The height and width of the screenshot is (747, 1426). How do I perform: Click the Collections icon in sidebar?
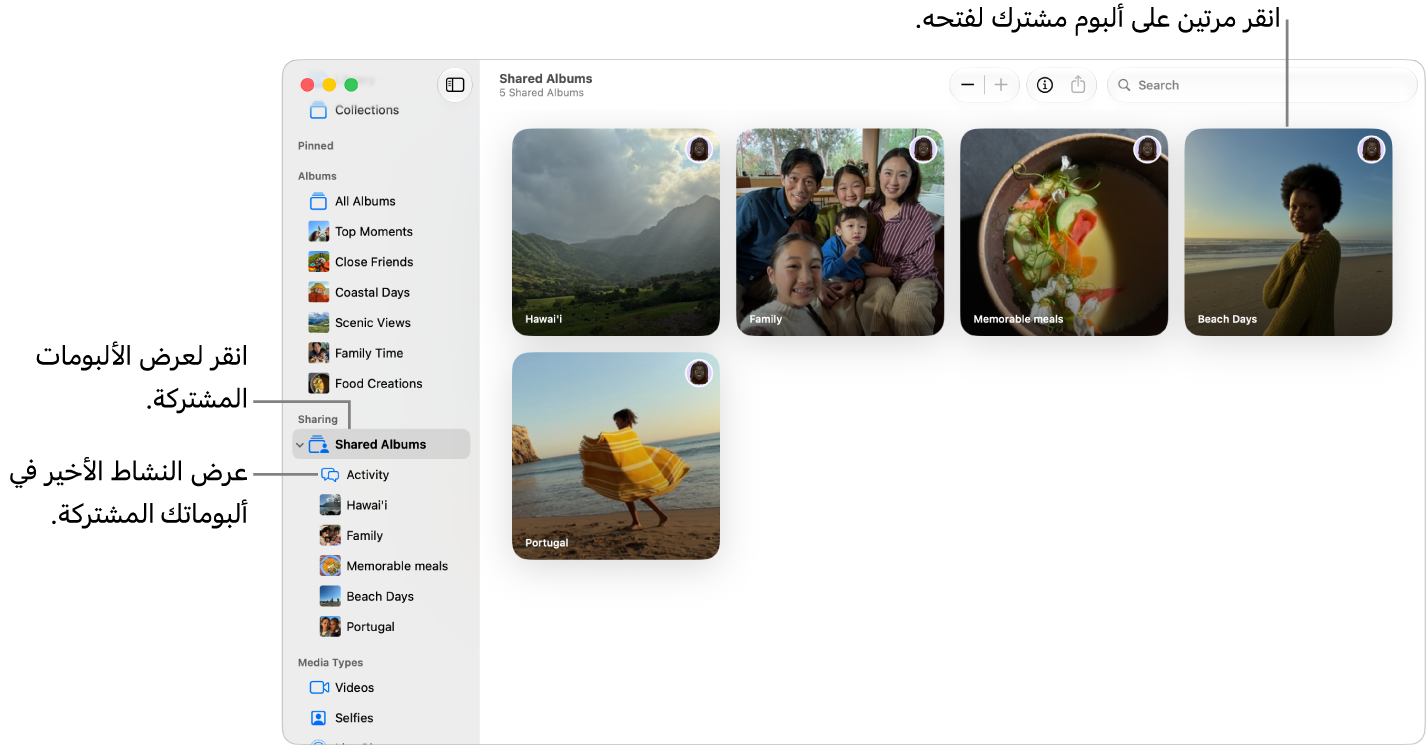point(318,110)
